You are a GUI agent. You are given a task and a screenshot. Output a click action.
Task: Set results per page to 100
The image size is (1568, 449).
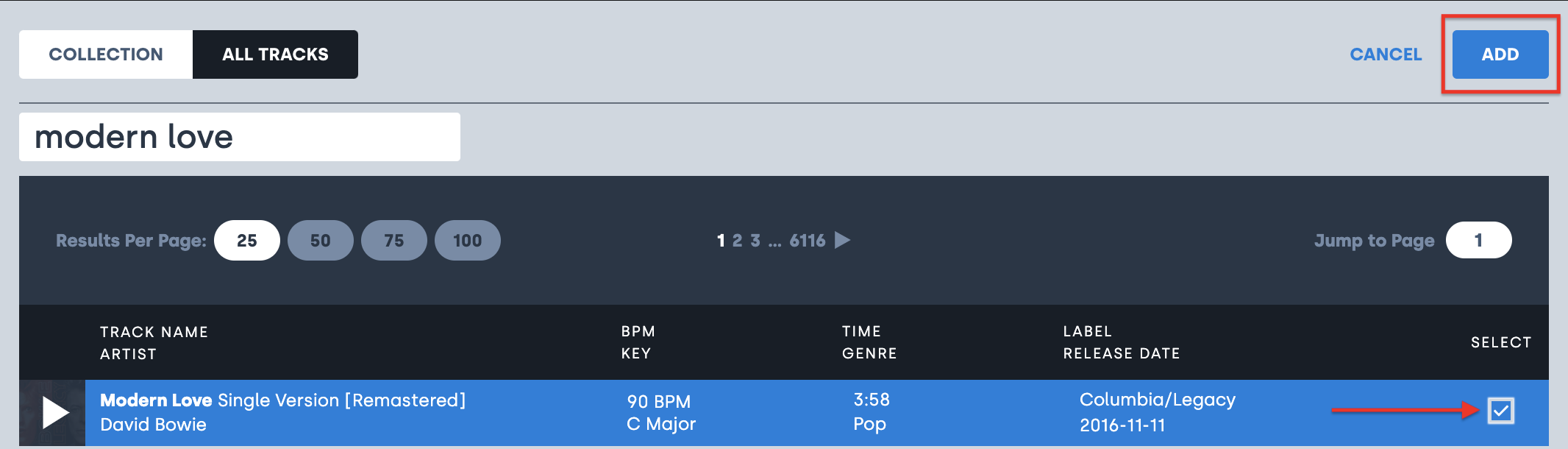(x=468, y=240)
